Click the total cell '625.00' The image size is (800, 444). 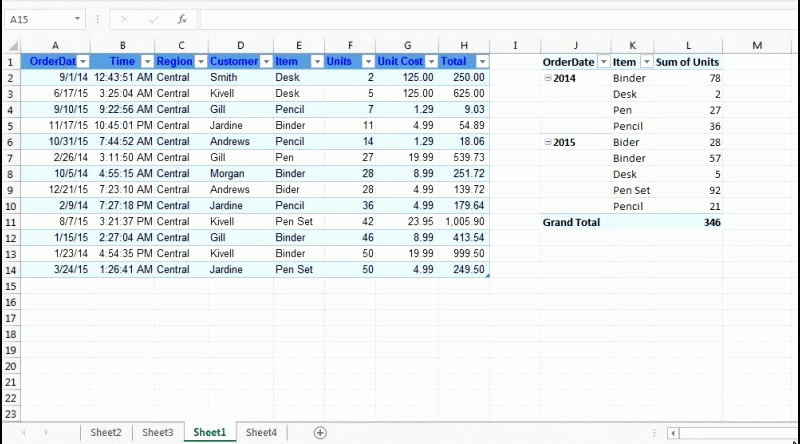click(464, 93)
